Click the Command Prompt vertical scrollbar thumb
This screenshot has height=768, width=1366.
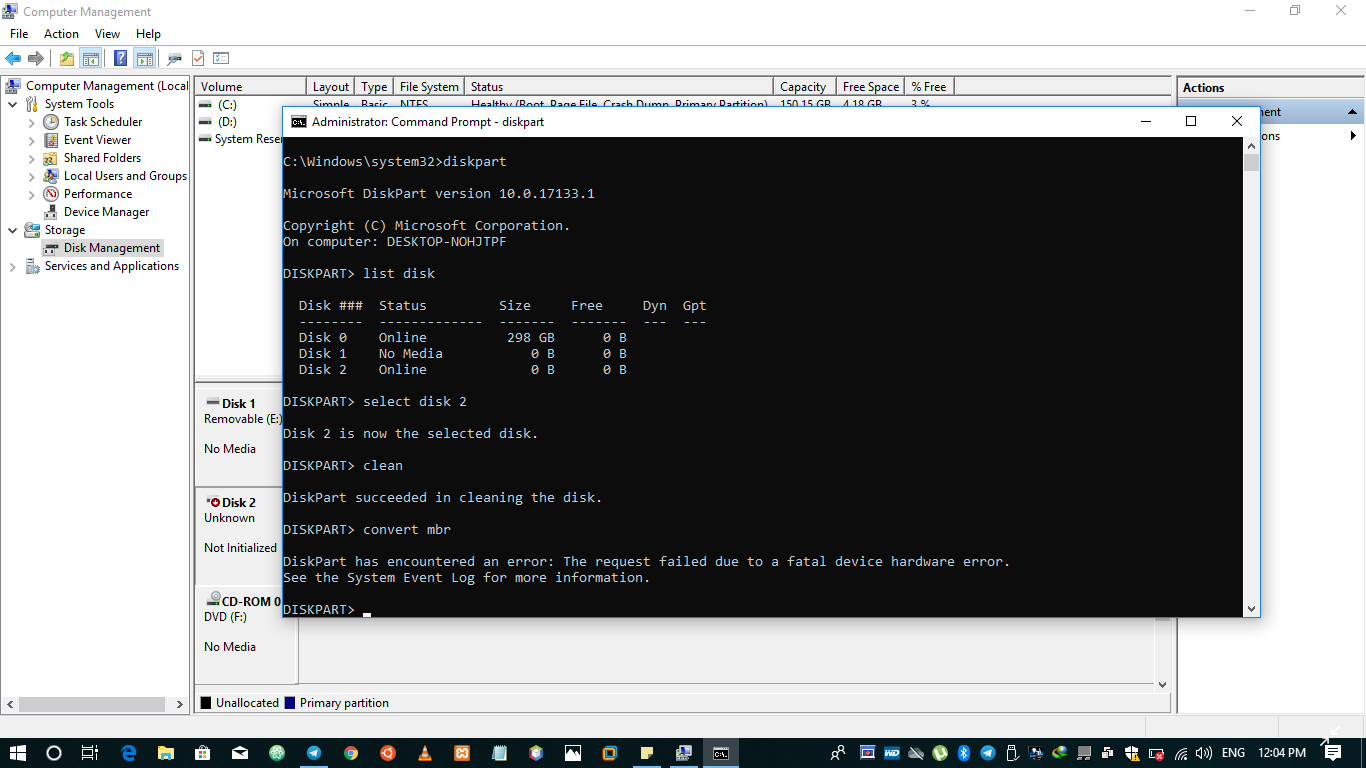click(x=1251, y=162)
